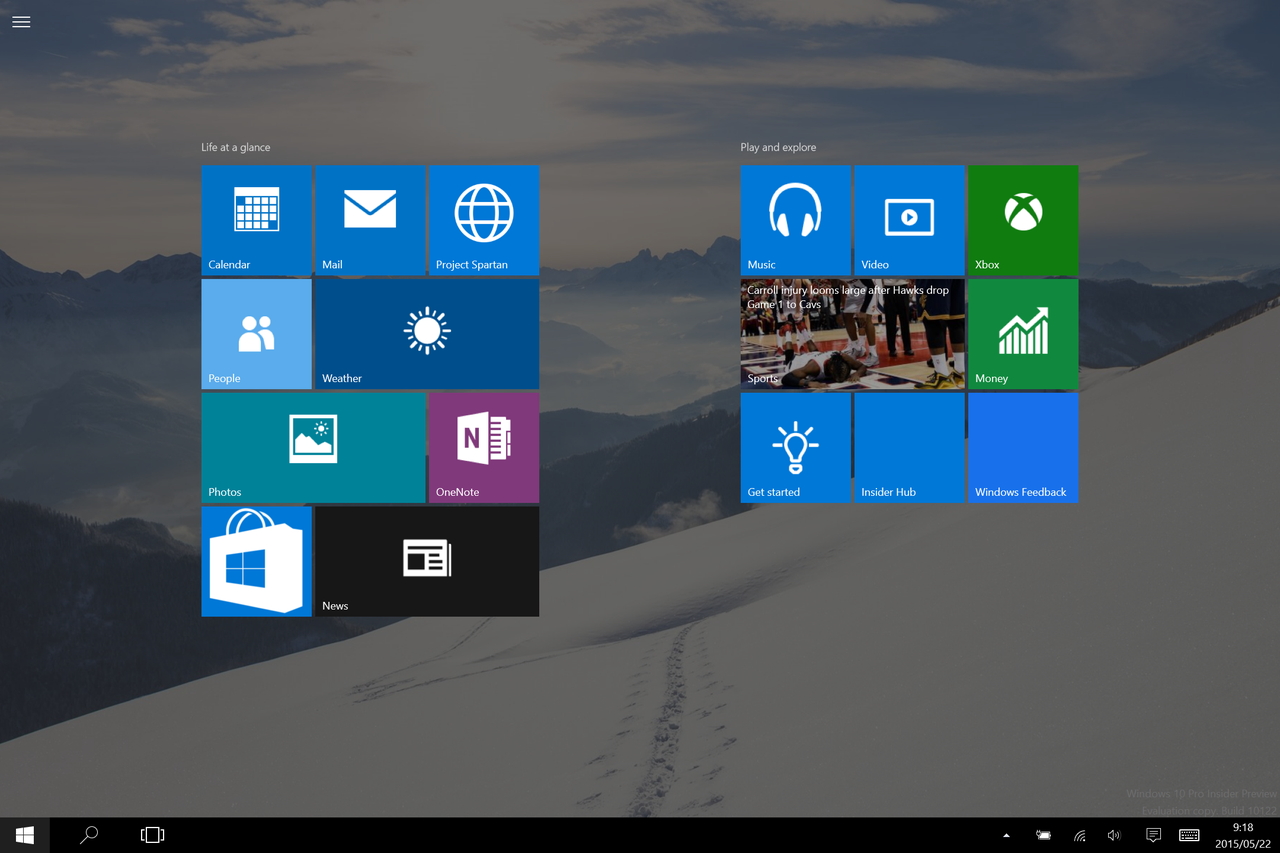Launch the Music headphones tile
The height and width of the screenshot is (853, 1280).
tap(795, 220)
